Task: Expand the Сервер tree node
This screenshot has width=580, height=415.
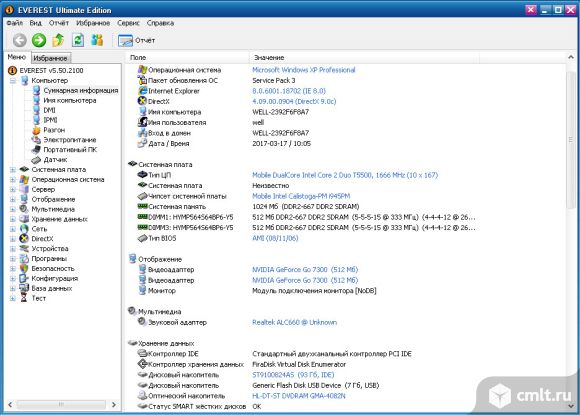Action: [x=13, y=189]
